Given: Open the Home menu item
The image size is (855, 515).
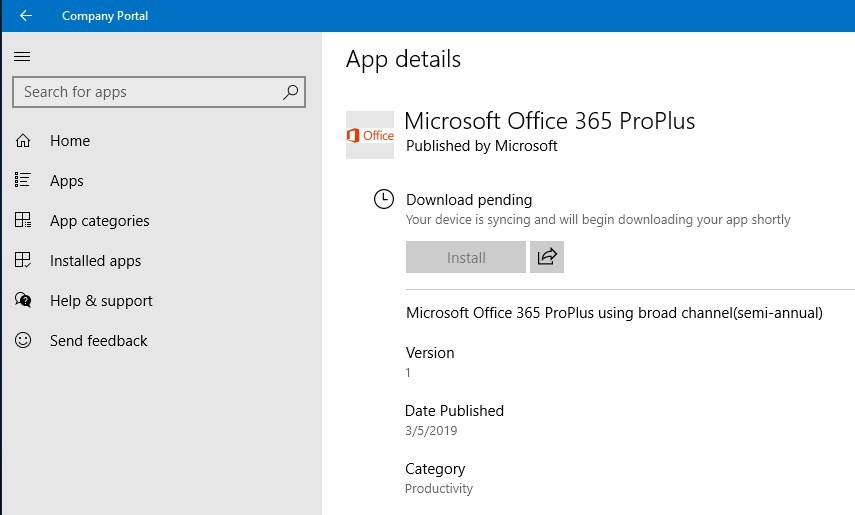Looking at the screenshot, I should (x=70, y=141).
